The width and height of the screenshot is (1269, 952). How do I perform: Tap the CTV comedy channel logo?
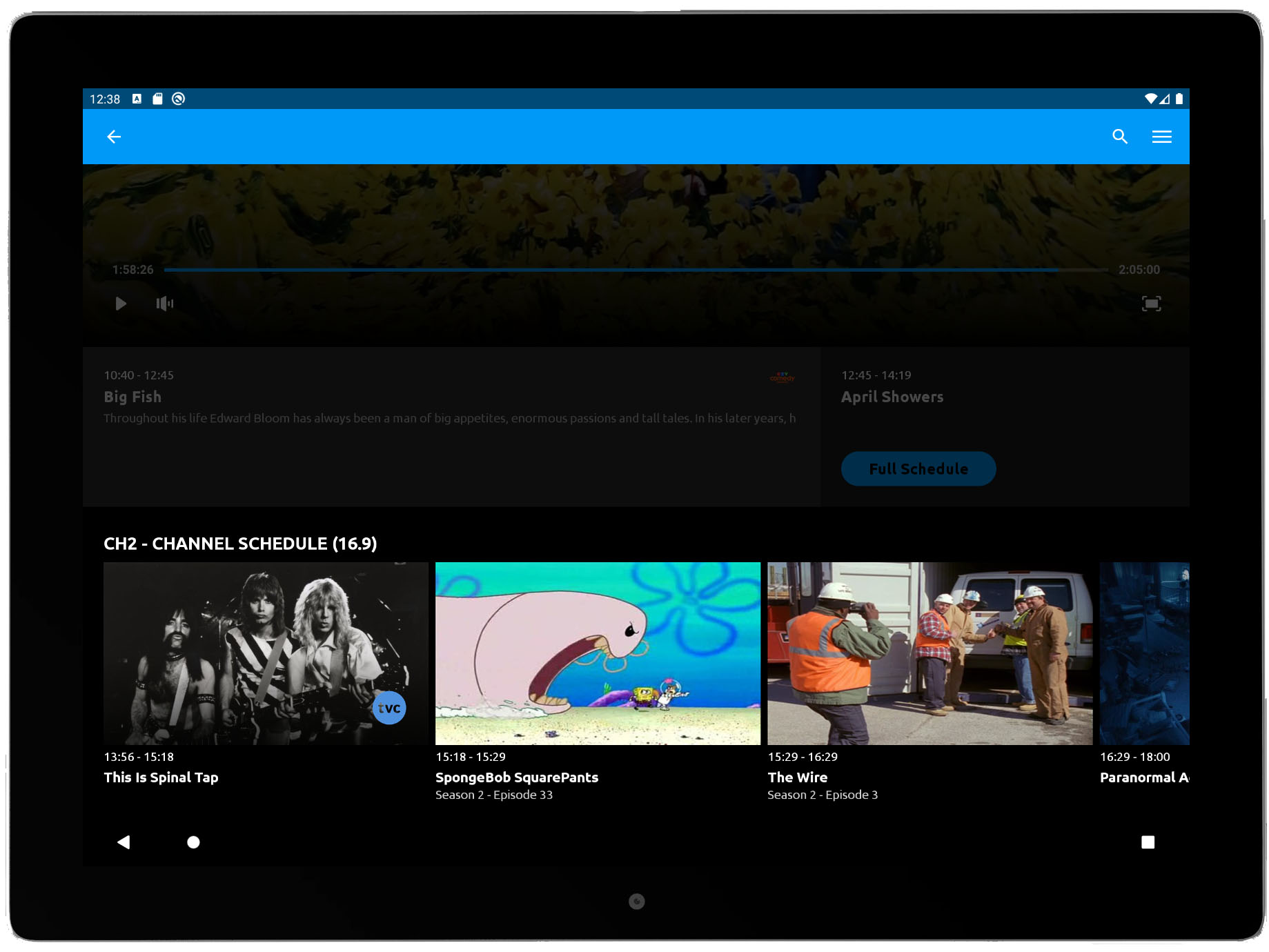click(x=783, y=377)
